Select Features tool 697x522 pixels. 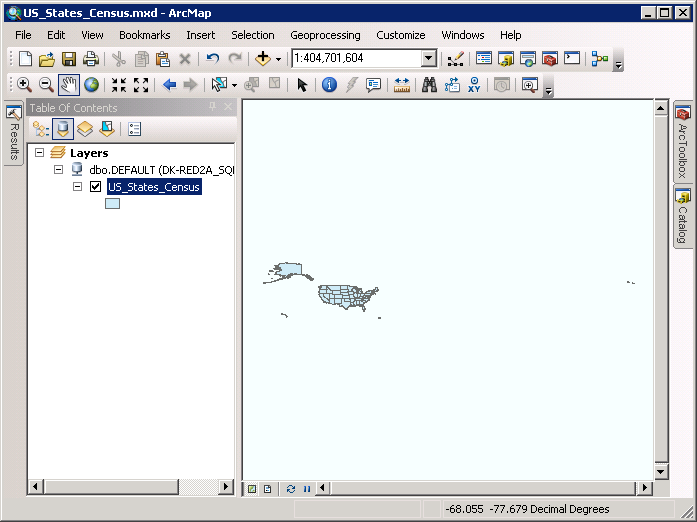coord(219,84)
